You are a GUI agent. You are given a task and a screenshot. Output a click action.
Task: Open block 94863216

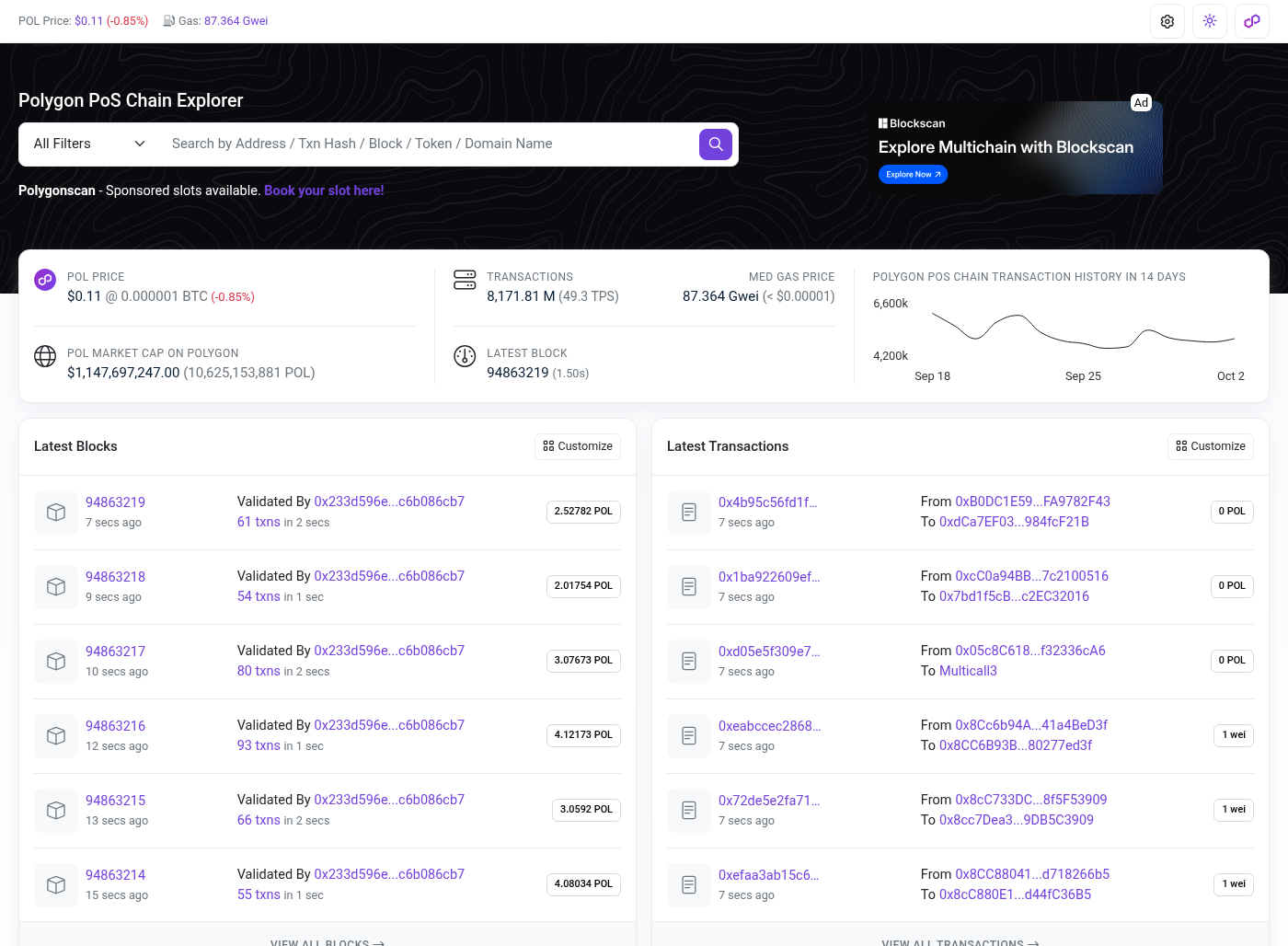click(115, 726)
